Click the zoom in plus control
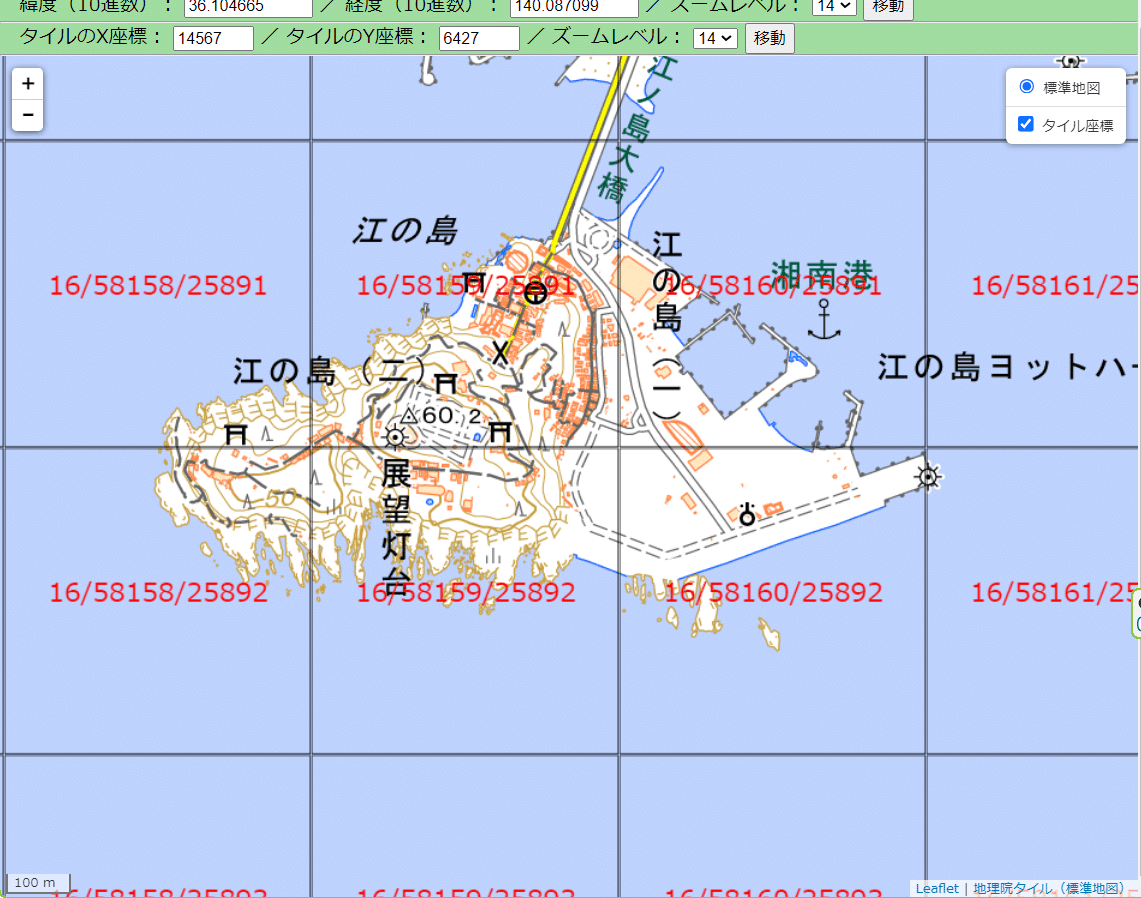1141x898 pixels. coord(27,83)
